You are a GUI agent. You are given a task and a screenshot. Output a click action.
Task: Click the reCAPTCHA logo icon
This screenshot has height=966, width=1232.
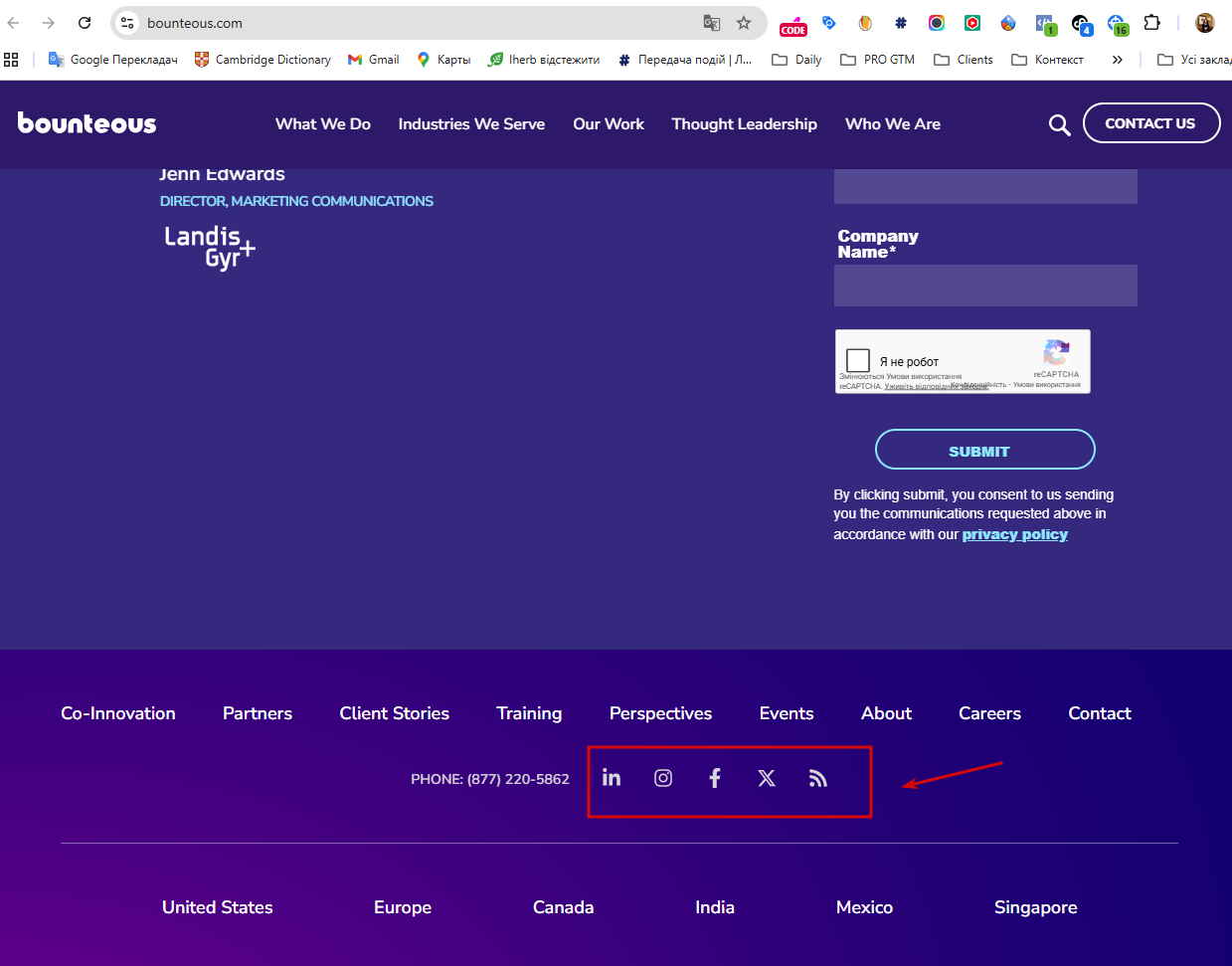coord(1056,352)
